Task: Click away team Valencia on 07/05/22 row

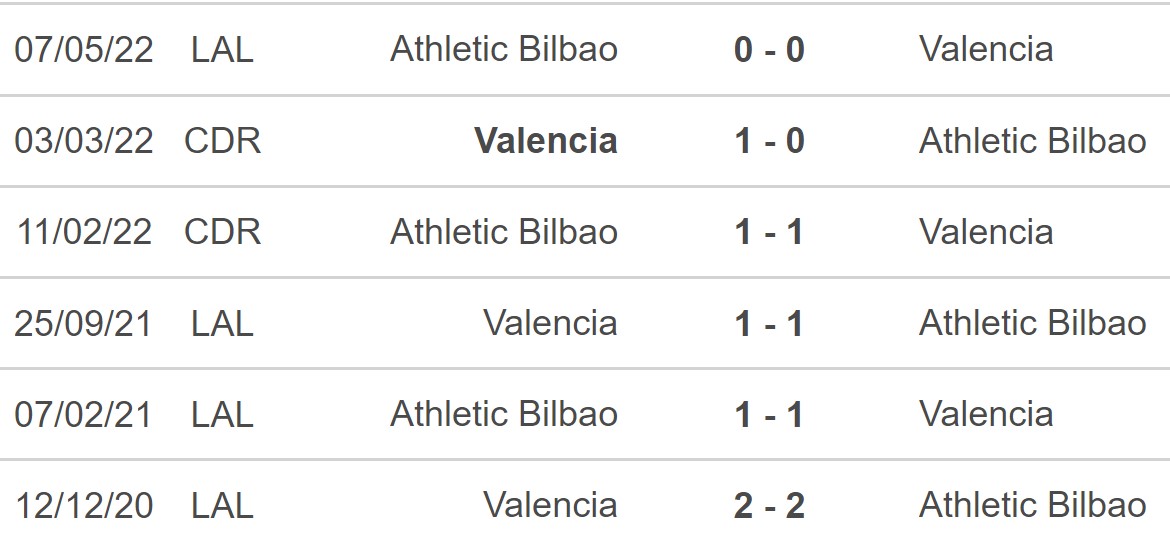Action: [x=986, y=49]
